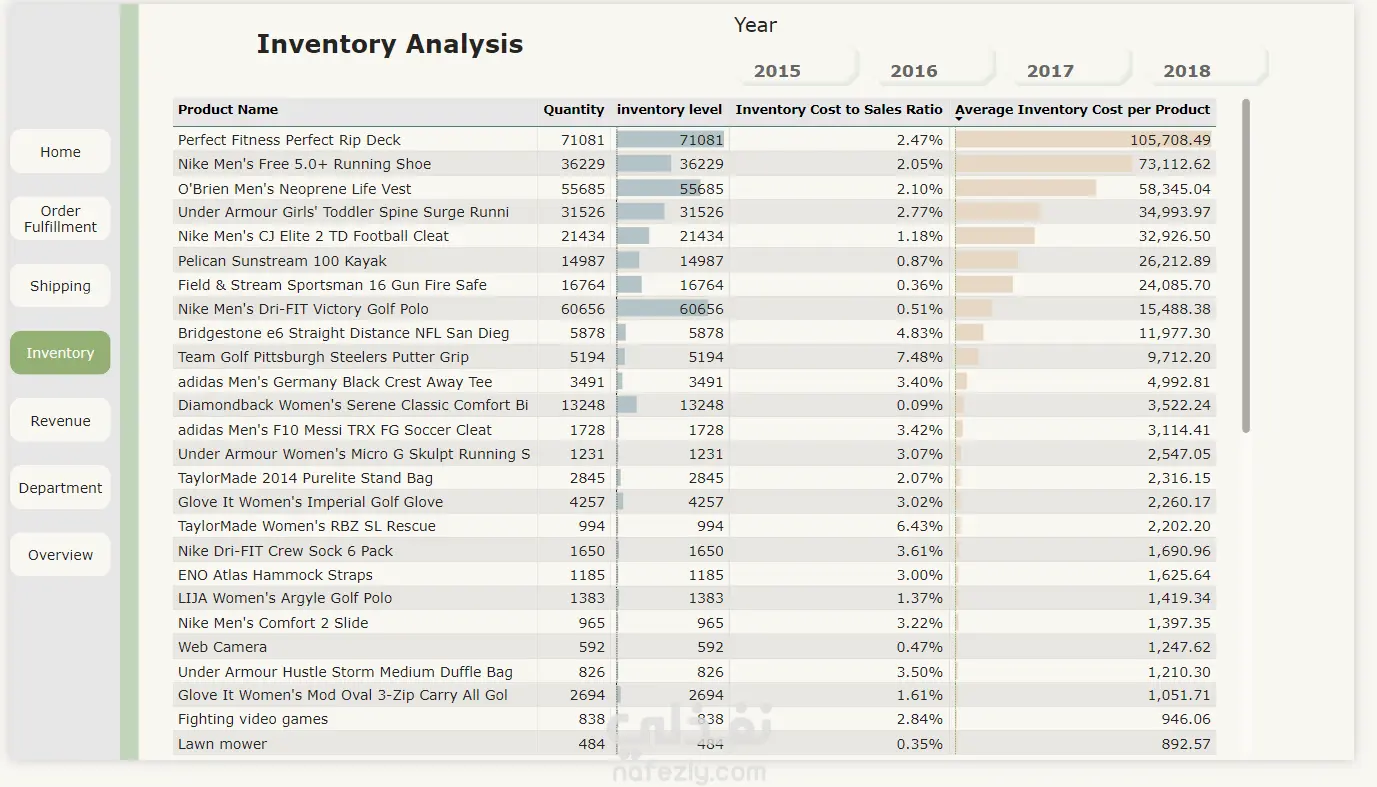Open the Order Fulfillment page
Screen dimensions: 1377x787
point(60,219)
